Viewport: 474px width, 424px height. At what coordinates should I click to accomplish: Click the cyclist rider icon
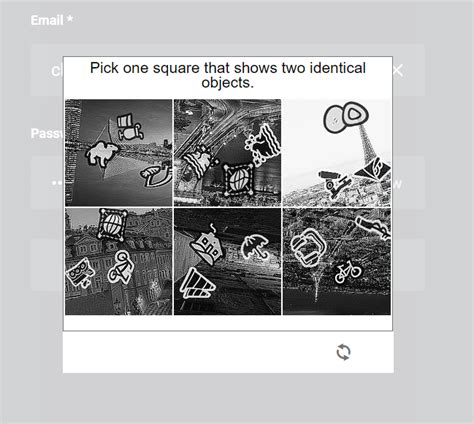pyautogui.click(x=121, y=267)
